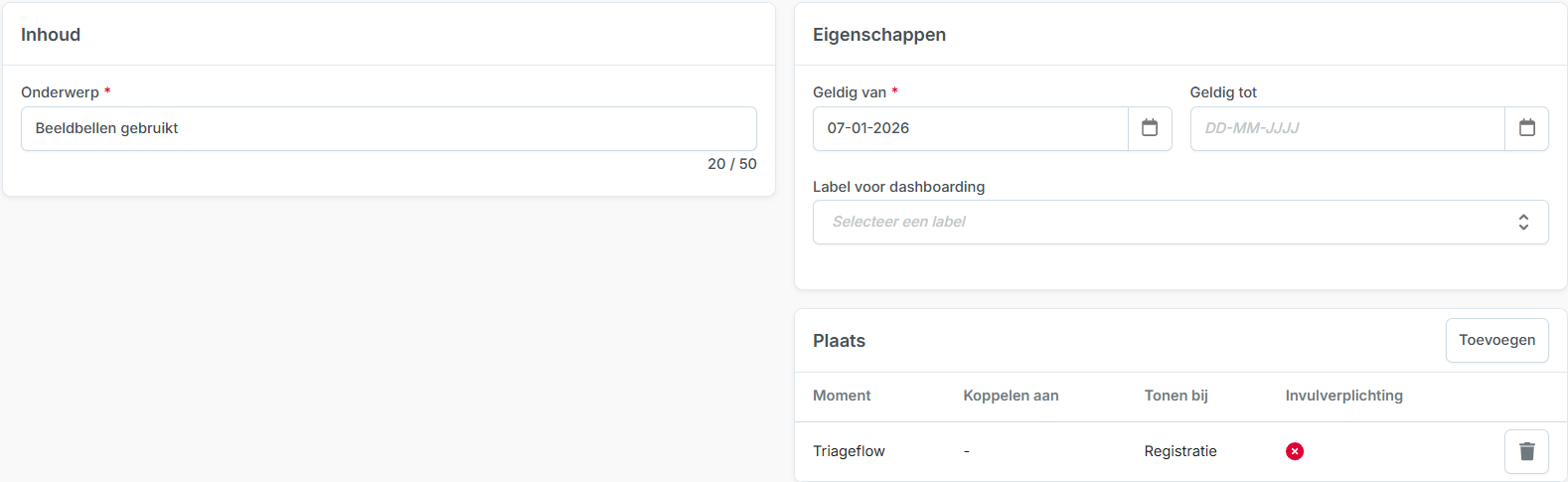Click the Koppelen aan column header

[x=1011, y=396]
